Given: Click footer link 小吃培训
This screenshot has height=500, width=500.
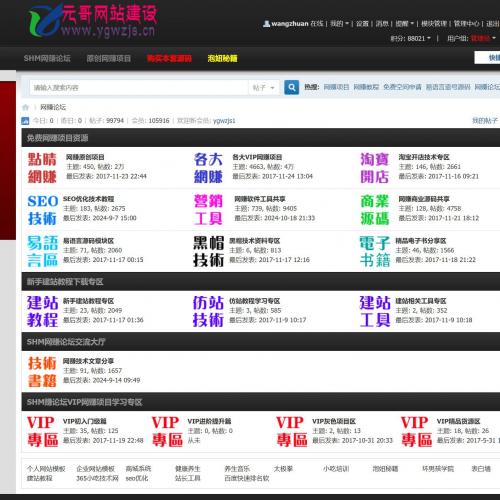Looking at the screenshot, I should pos(336,469).
